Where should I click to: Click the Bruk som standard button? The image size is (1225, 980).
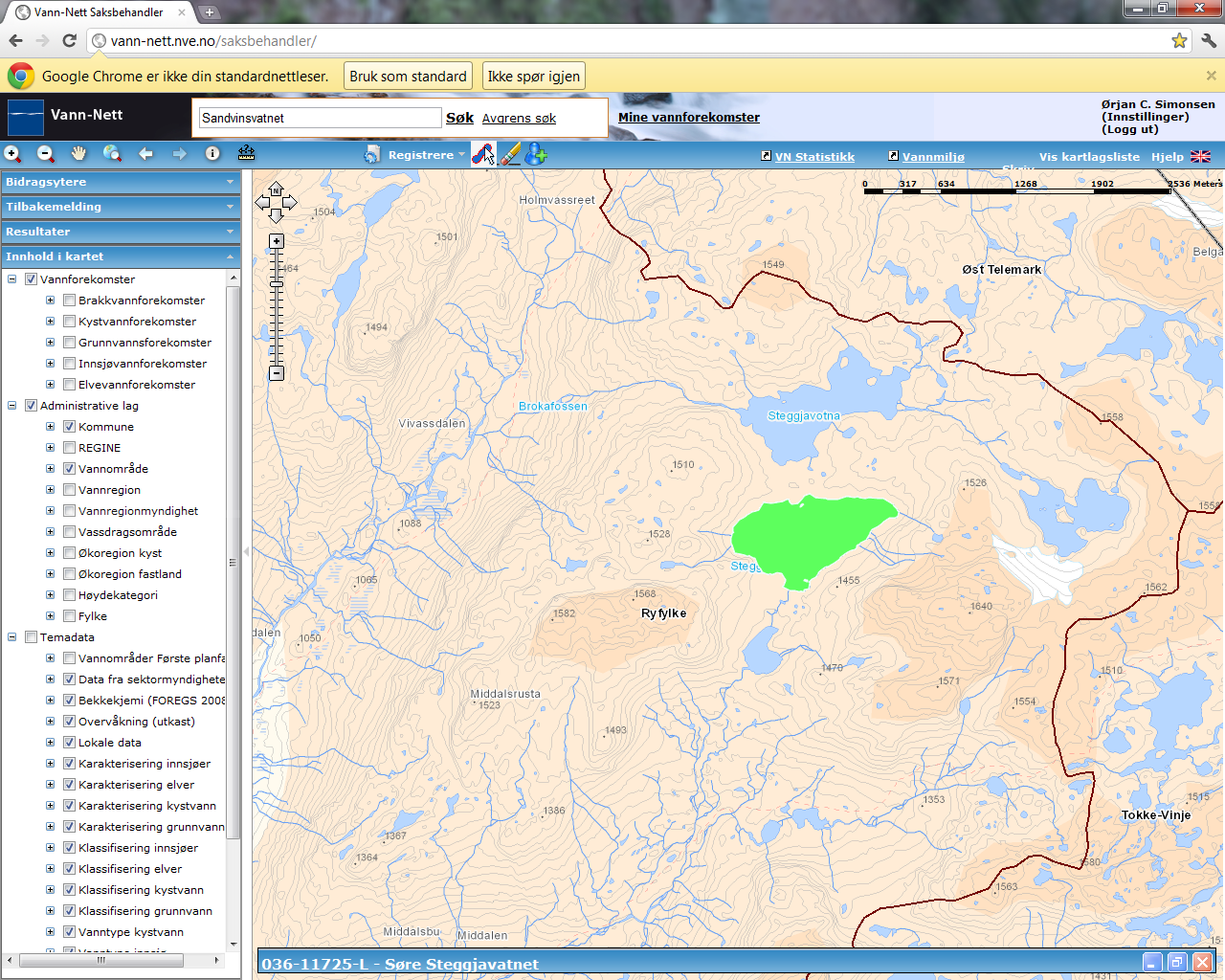coord(408,77)
